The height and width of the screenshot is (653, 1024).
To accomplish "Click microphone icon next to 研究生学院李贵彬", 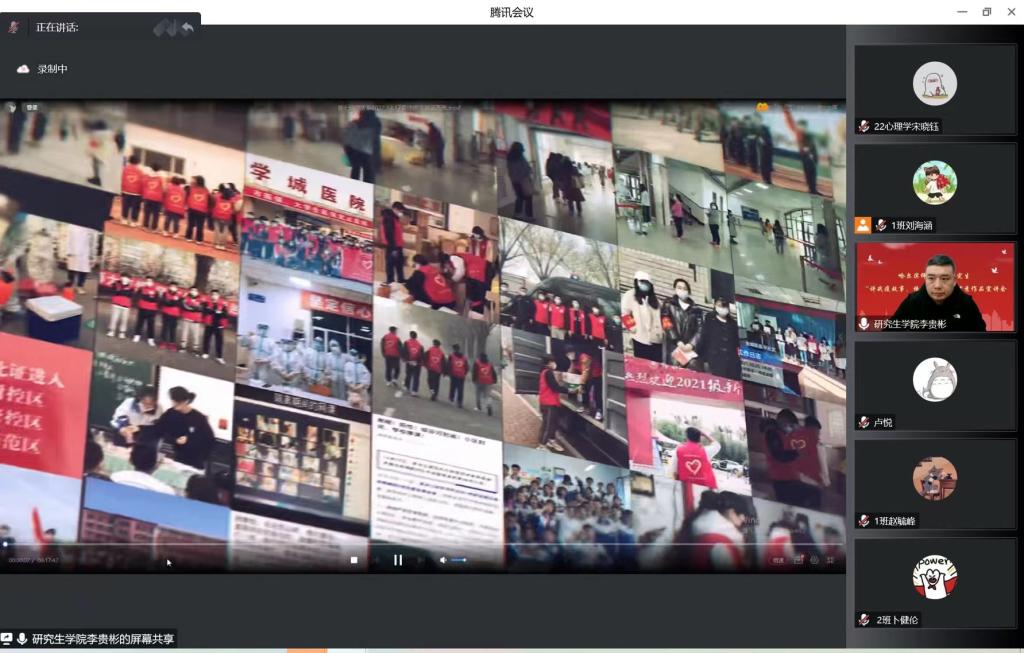I will [864, 324].
